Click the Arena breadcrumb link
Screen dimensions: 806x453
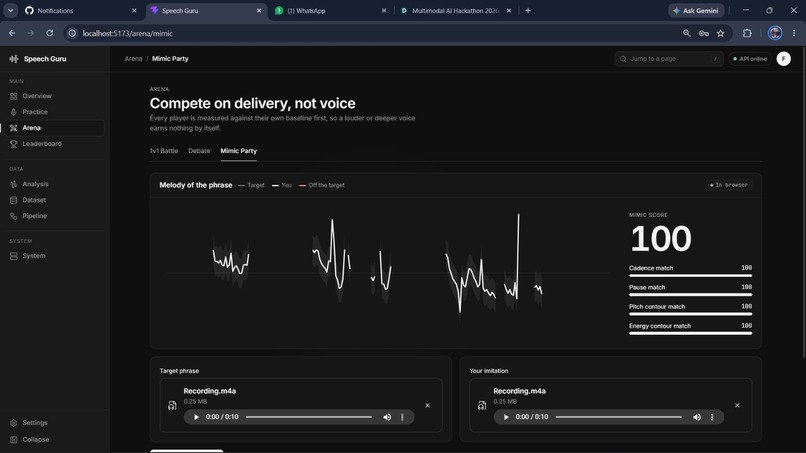[x=133, y=59]
